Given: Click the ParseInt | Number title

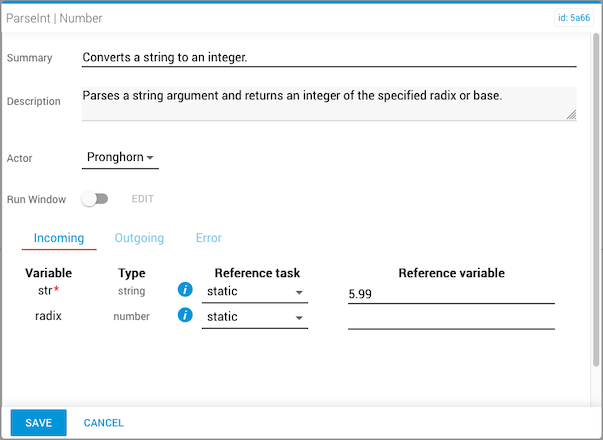Looking at the screenshot, I should point(55,18).
